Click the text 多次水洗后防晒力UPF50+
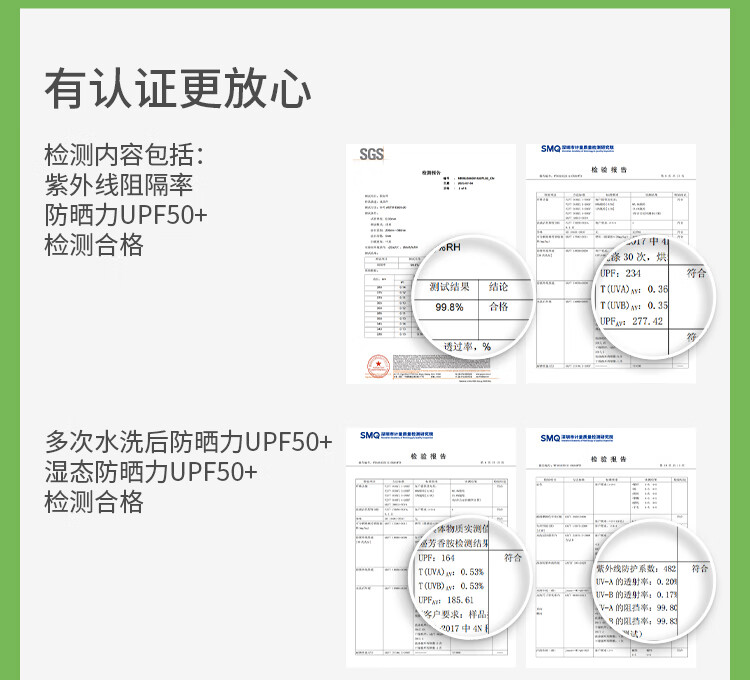This screenshot has width=750, height=680. pyautogui.click(x=188, y=442)
